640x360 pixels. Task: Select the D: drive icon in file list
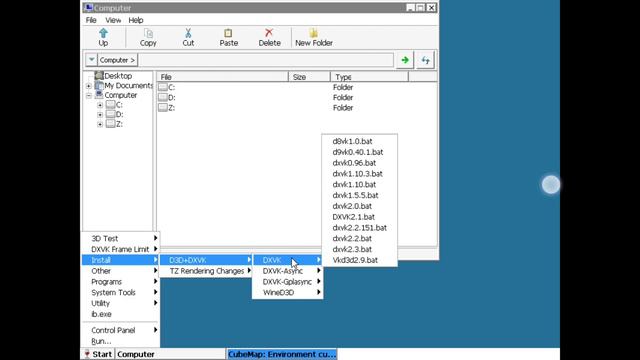(163, 97)
